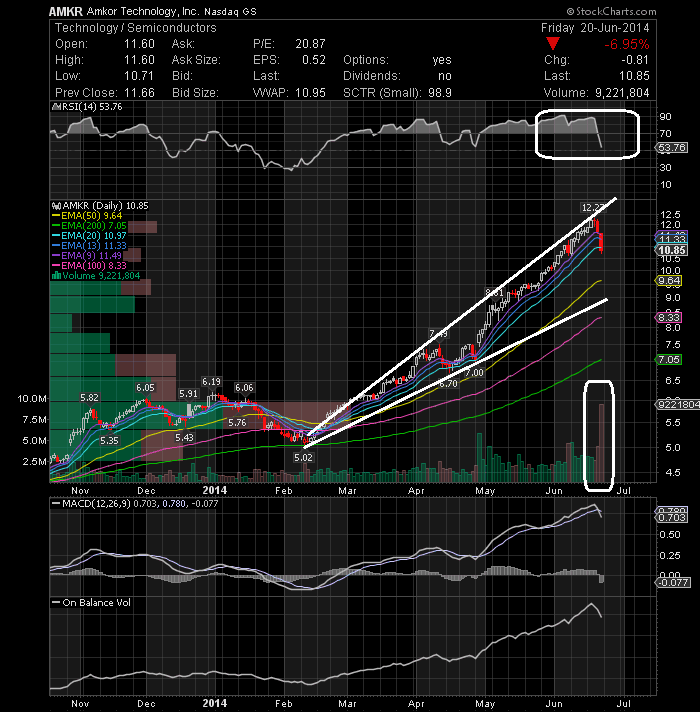
Task: Click the header Volume value 9,221,804
Action: pos(622,93)
